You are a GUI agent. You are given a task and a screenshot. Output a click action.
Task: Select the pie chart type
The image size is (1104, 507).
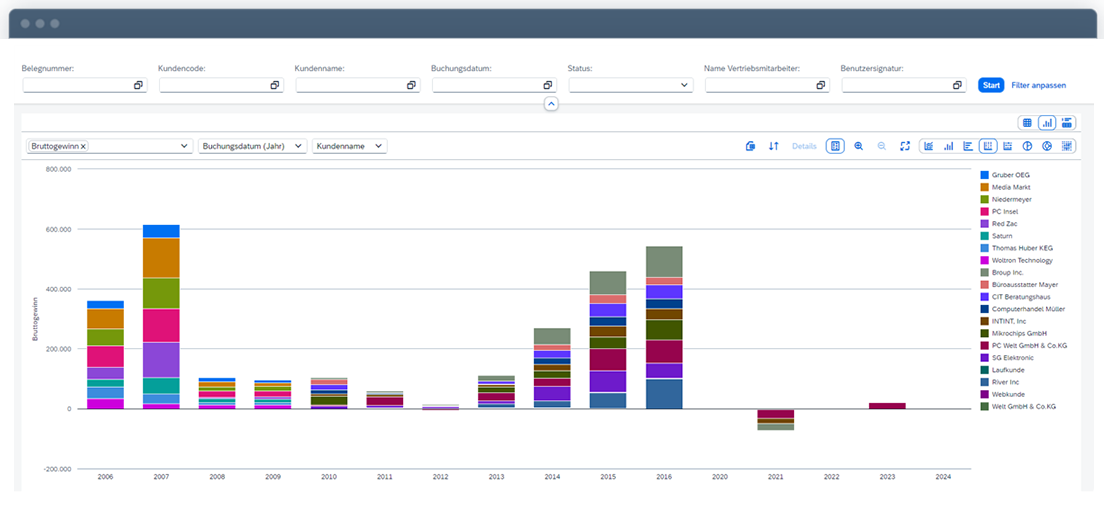1027,146
